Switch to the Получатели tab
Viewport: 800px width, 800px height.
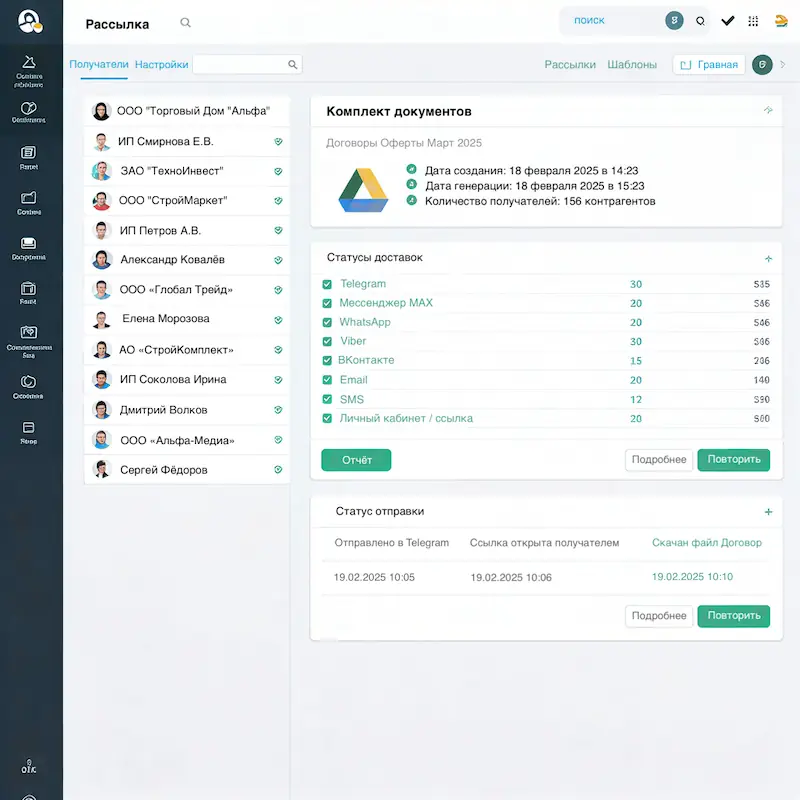pyautogui.click(x=99, y=64)
